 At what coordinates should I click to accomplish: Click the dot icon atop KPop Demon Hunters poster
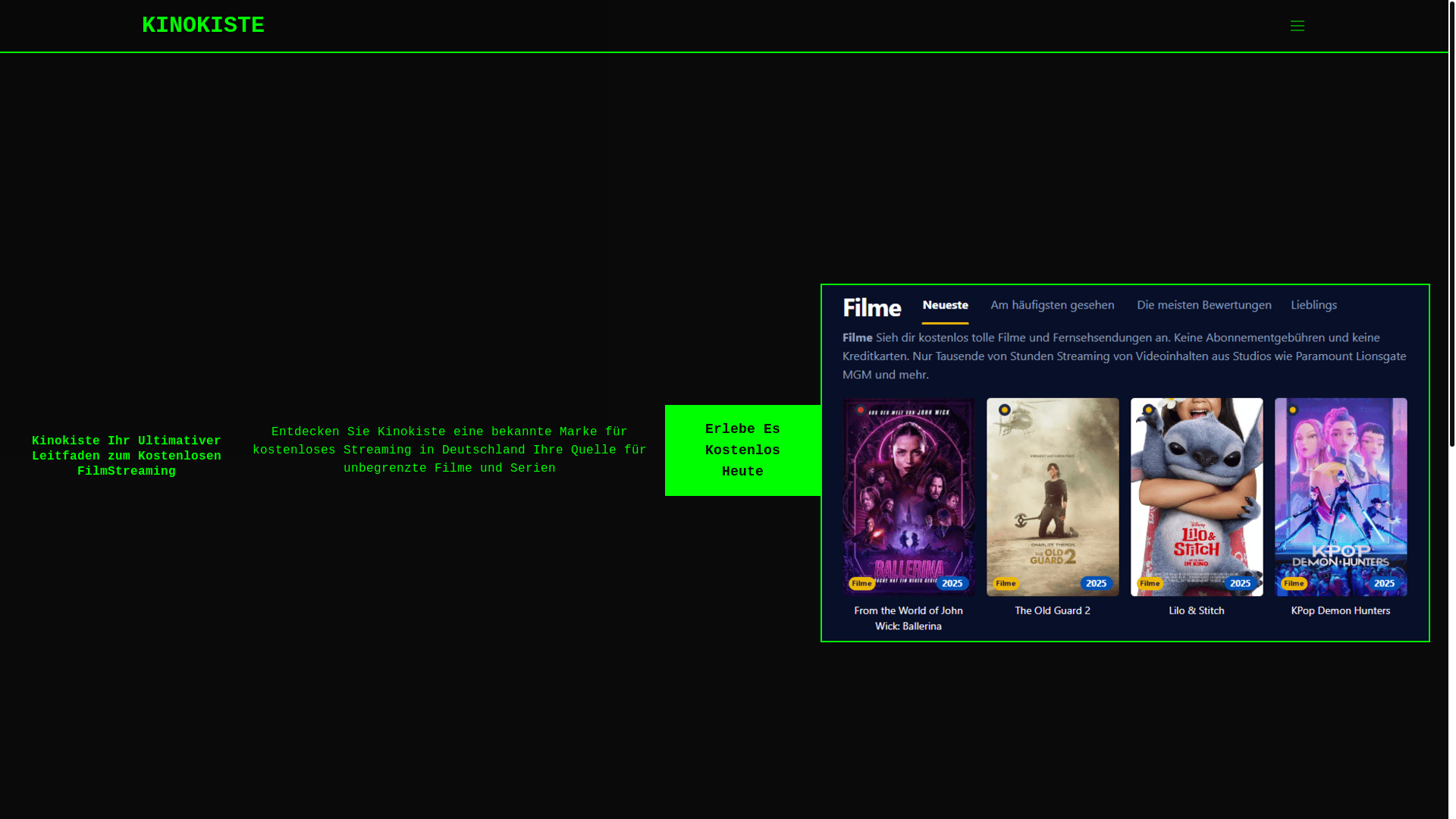[1293, 410]
